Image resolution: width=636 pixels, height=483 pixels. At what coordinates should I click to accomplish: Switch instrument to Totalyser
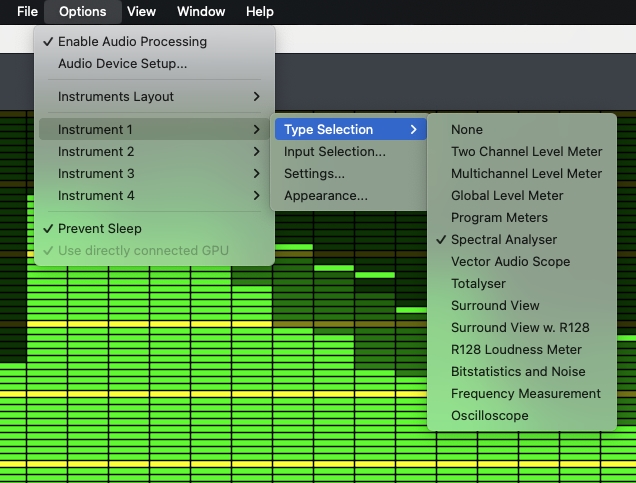(x=522, y=283)
